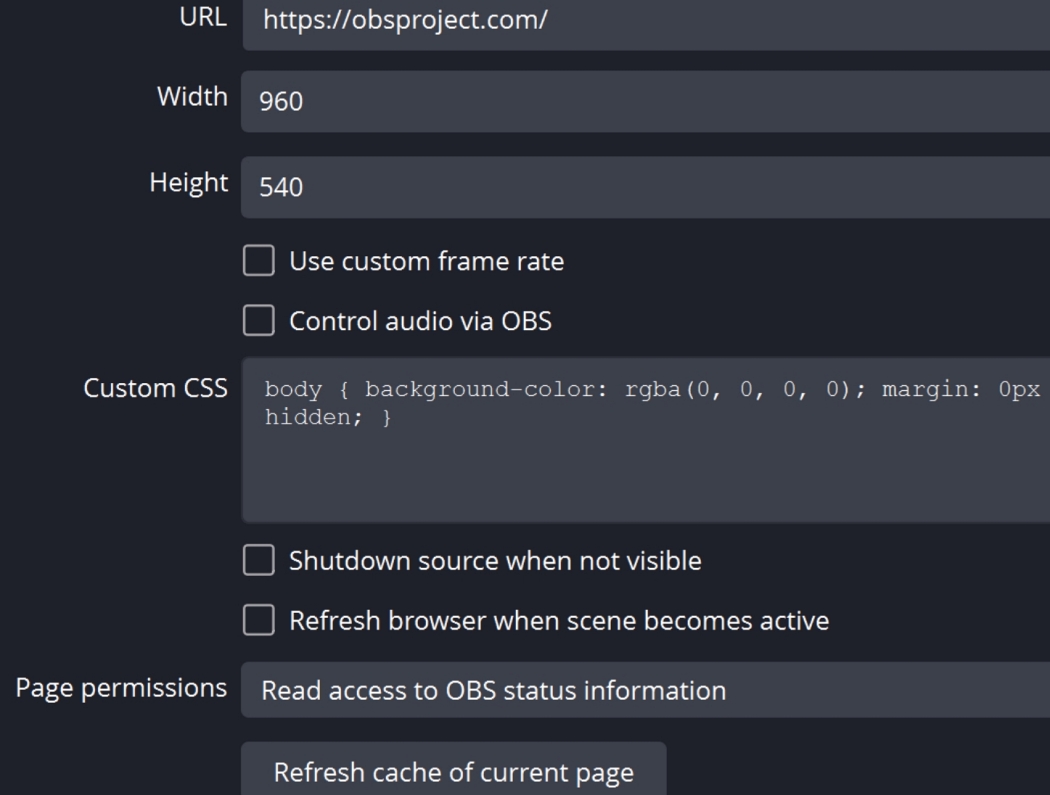The width and height of the screenshot is (1050, 795).
Task: Click the Width field showing 960
Action: 646,101
